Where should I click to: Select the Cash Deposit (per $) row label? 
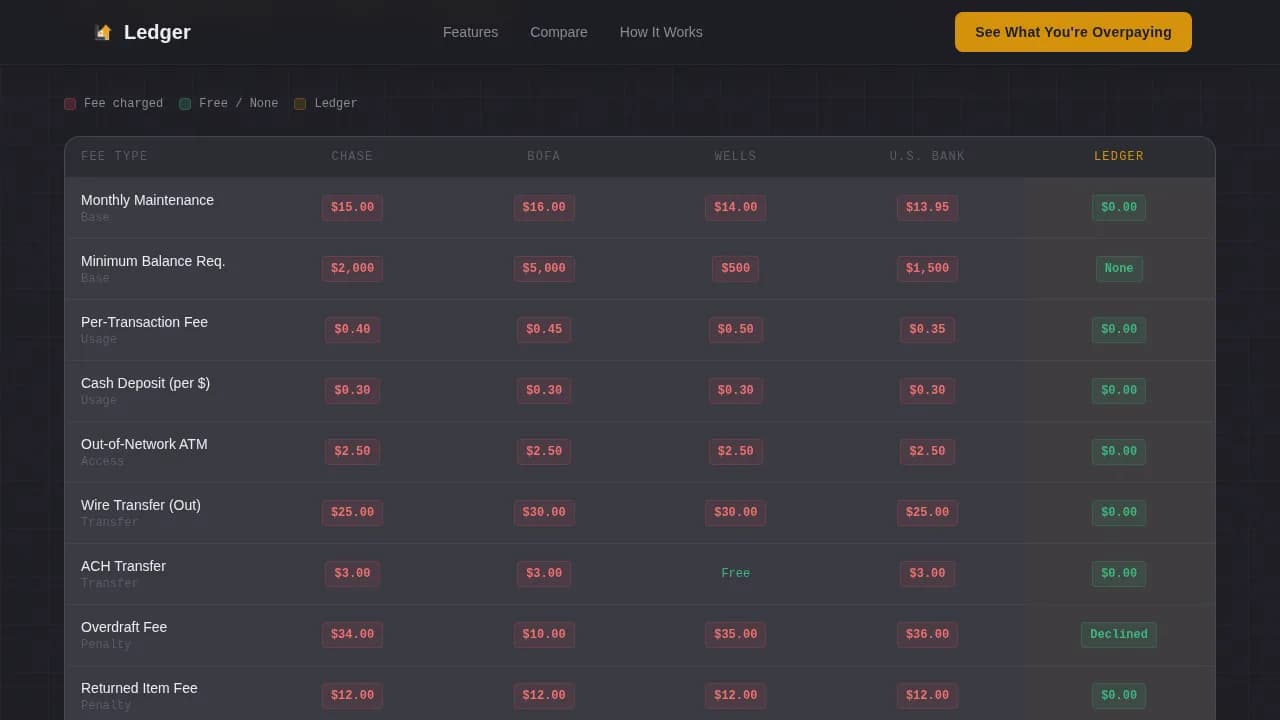[145, 383]
